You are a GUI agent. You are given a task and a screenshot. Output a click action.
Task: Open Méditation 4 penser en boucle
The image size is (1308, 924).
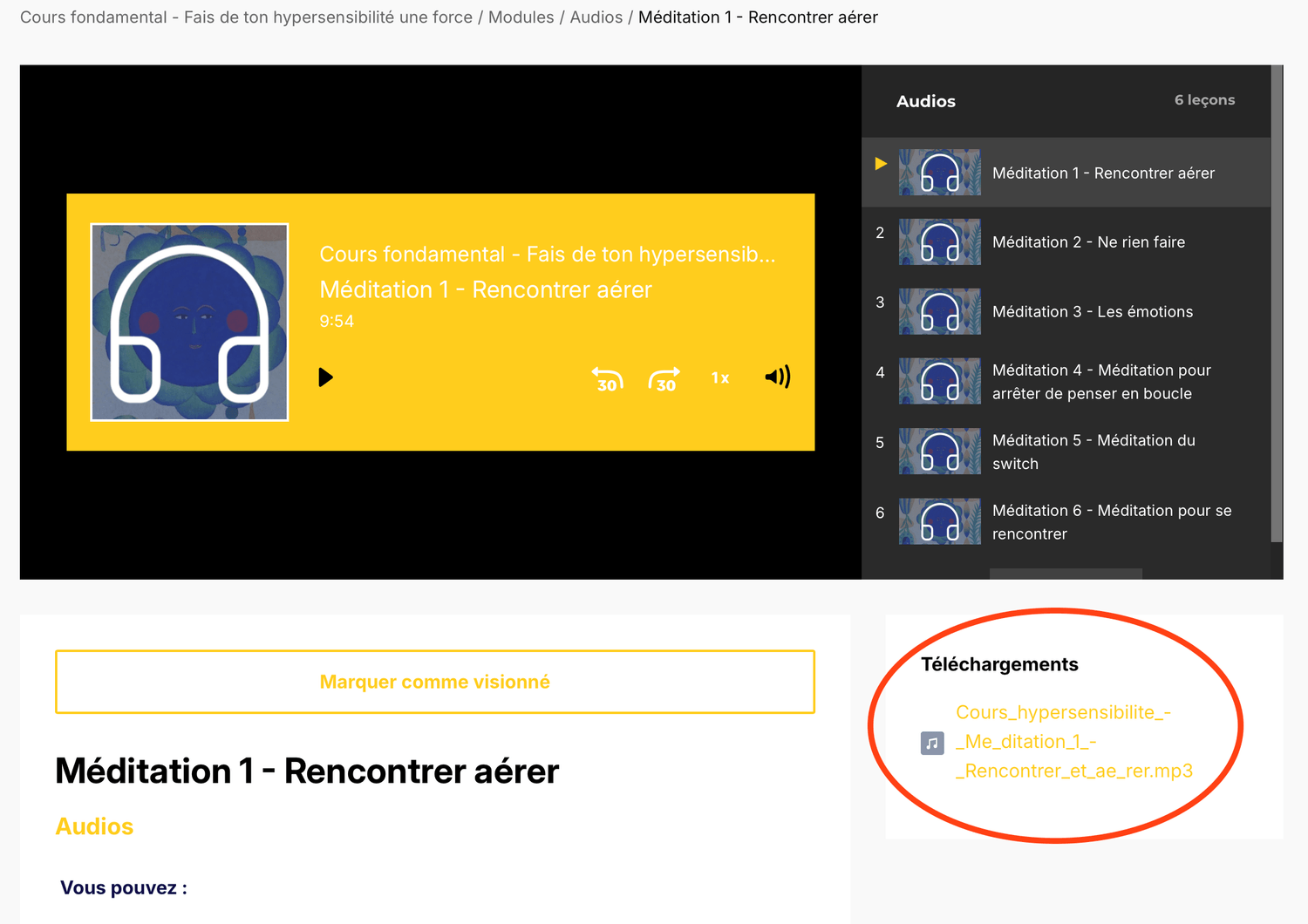(x=1100, y=382)
